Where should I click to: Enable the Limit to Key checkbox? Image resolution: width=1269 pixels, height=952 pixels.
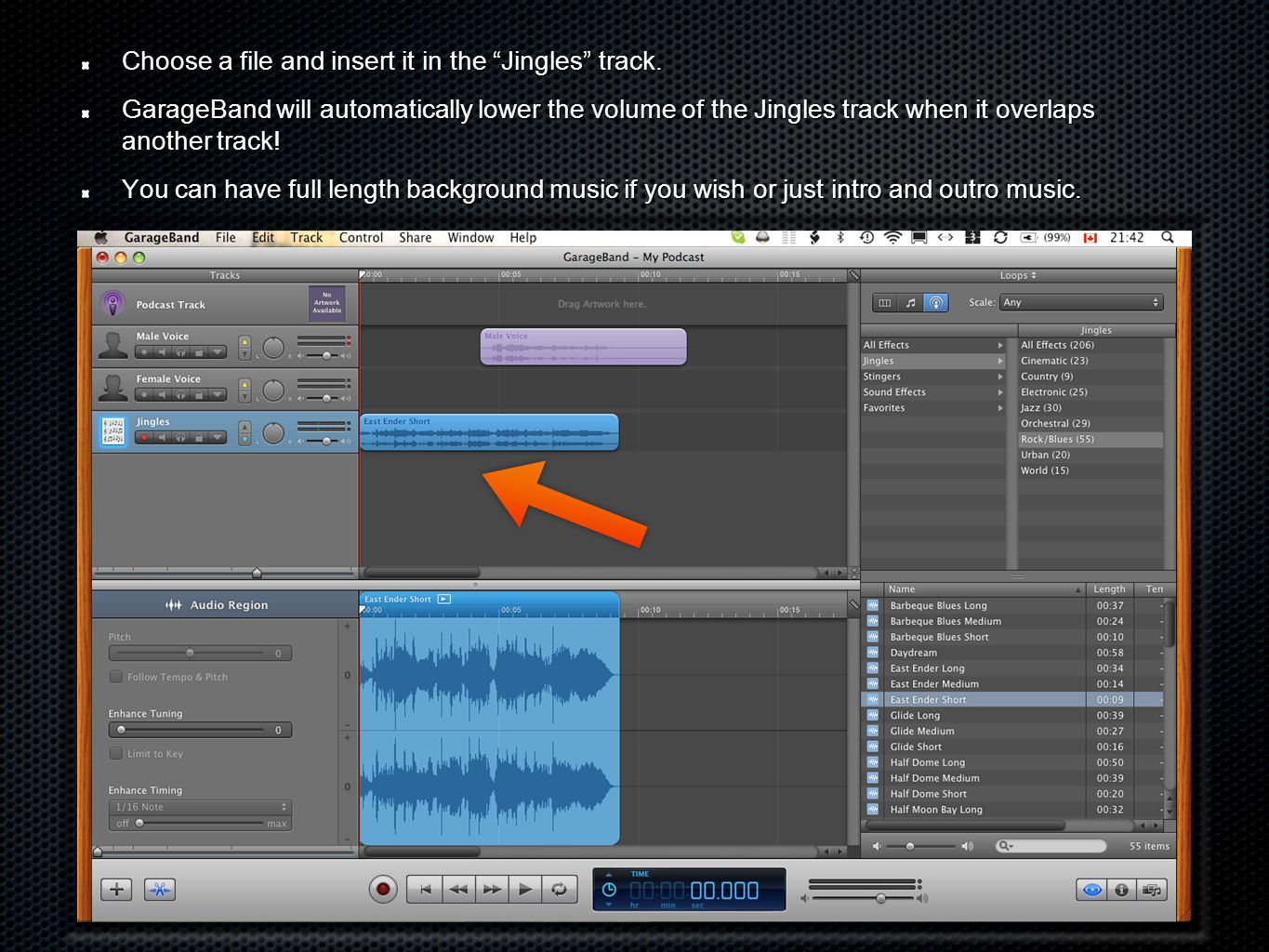(116, 753)
